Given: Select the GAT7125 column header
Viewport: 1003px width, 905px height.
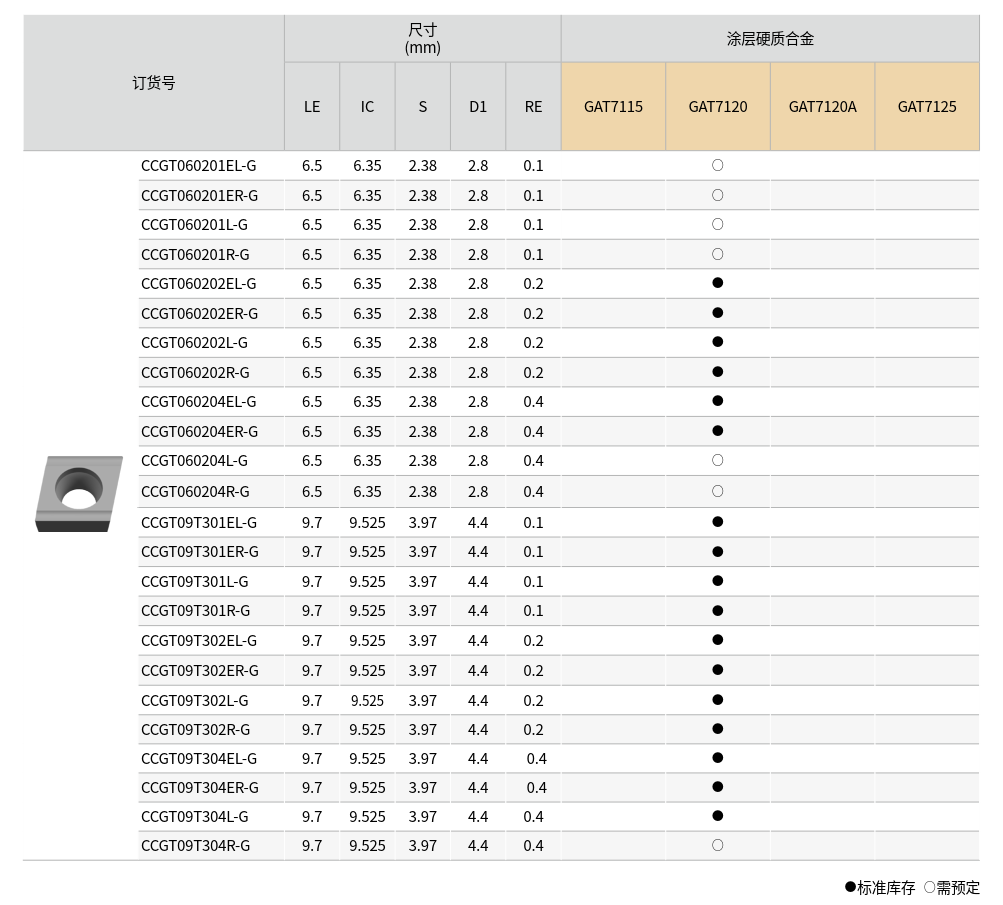Looking at the screenshot, I should pos(927,106).
